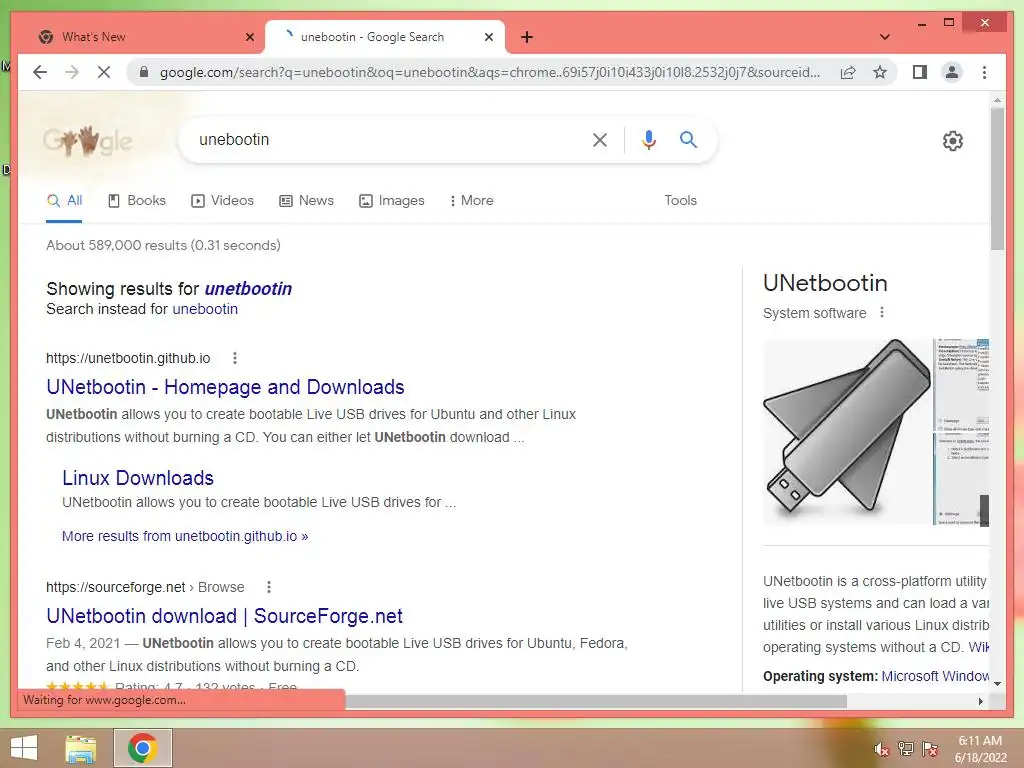Screen dimensions: 1024x768
Task: Switch to Images results
Action: [392, 200]
